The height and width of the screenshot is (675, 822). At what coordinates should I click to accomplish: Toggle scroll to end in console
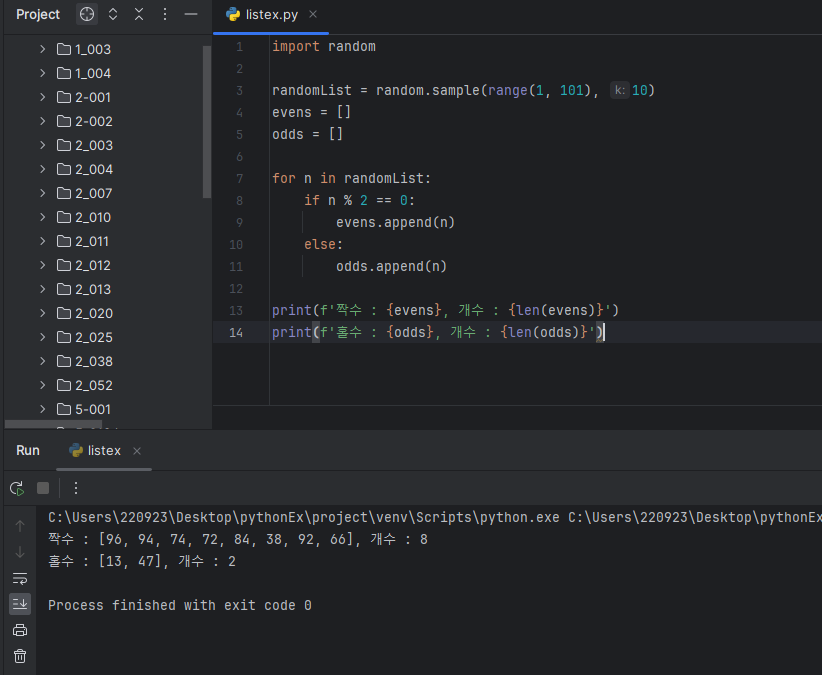click(20, 604)
